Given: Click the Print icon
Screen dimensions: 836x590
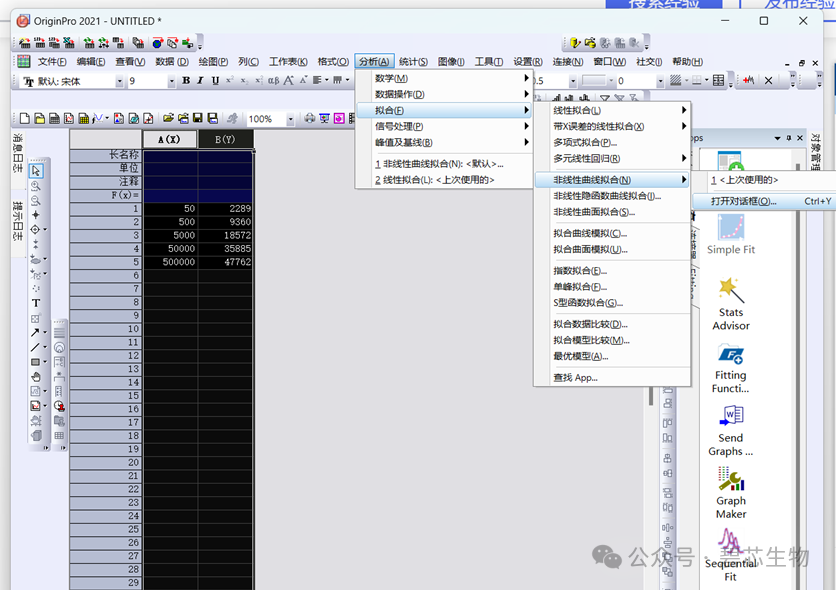Looking at the screenshot, I should click(309, 118).
